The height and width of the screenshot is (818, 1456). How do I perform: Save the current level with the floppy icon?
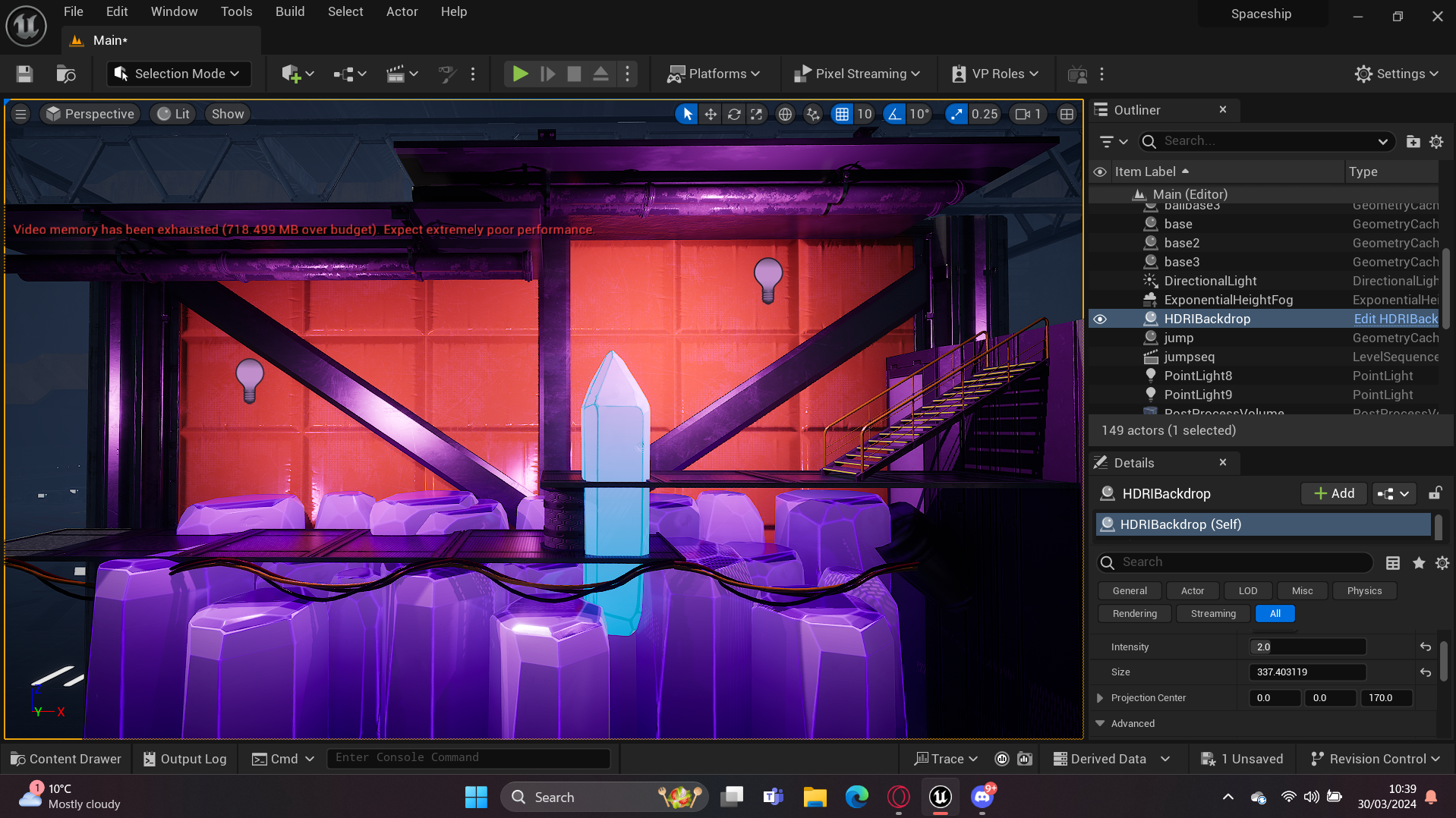pos(24,74)
